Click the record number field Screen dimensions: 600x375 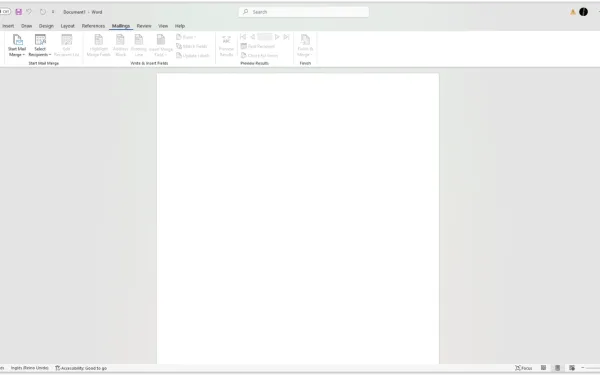(264, 37)
